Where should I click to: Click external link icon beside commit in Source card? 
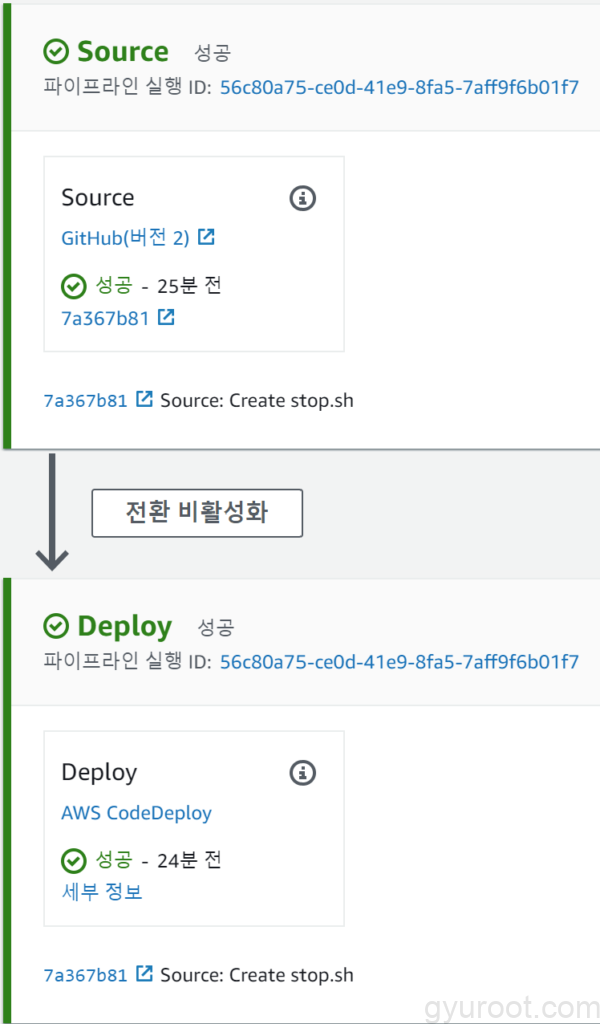tap(166, 317)
